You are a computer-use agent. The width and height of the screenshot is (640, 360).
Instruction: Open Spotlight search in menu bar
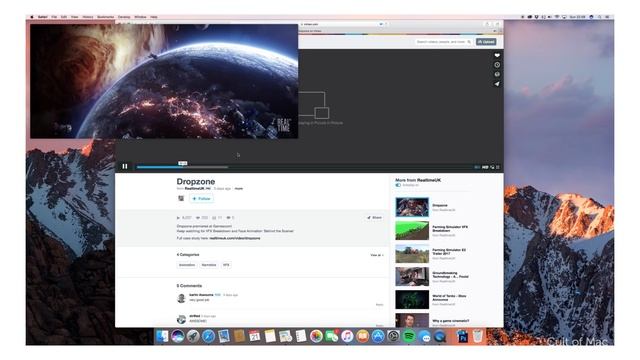click(600, 17)
